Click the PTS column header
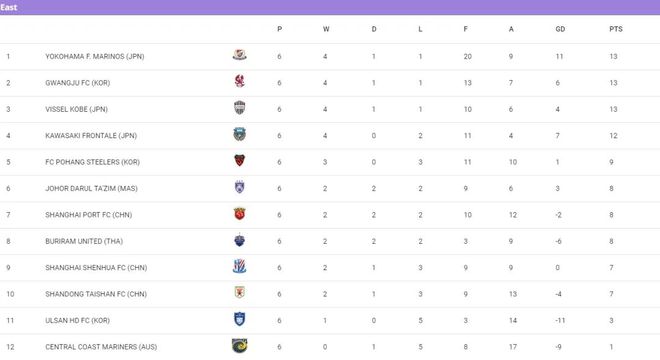Screen dimensions: 660x360 point(615,29)
